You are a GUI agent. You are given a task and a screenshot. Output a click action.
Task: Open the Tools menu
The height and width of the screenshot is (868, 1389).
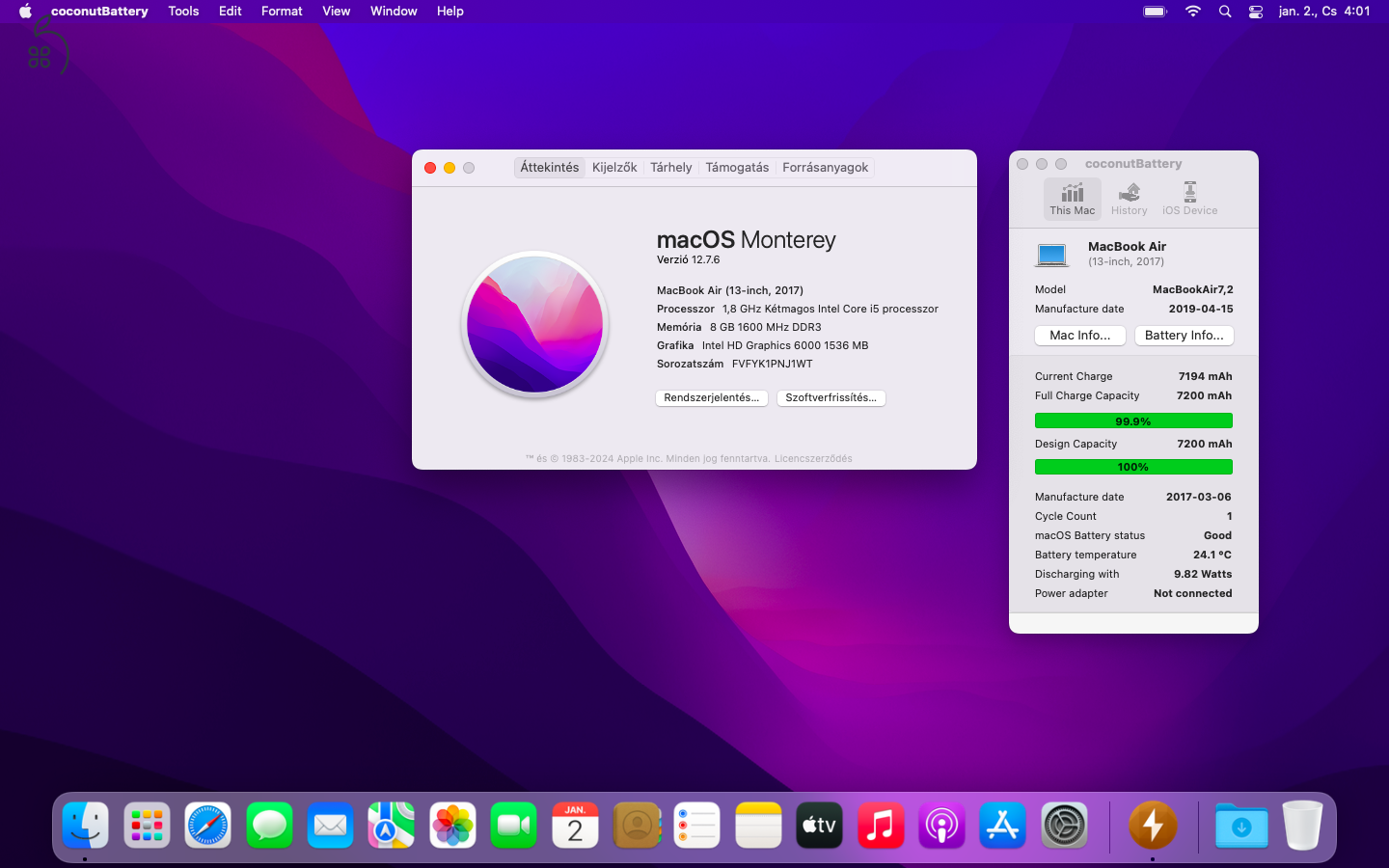183,12
